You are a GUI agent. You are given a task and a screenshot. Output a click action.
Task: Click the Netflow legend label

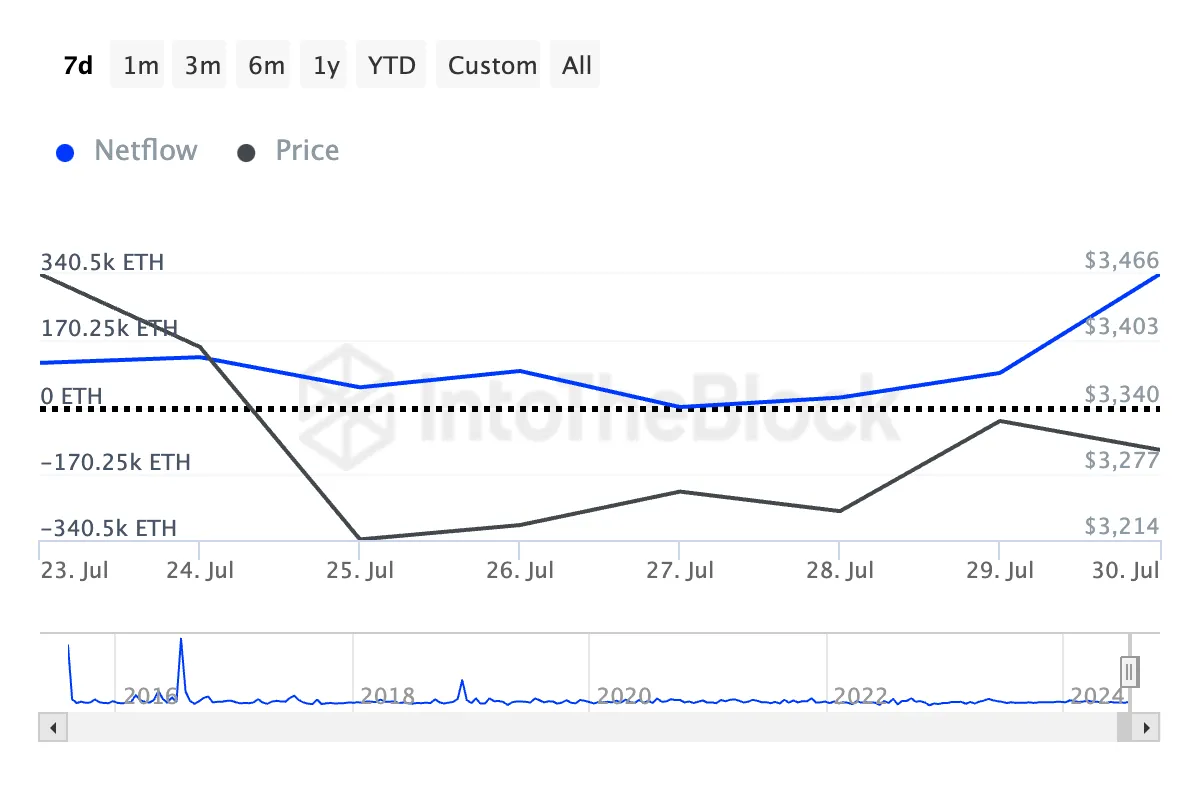point(146,151)
